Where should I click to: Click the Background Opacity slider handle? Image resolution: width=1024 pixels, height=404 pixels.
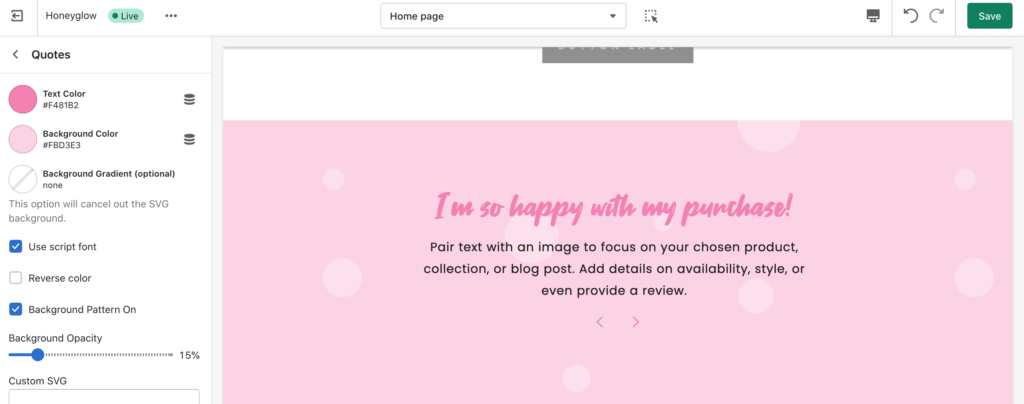[x=38, y=355]
